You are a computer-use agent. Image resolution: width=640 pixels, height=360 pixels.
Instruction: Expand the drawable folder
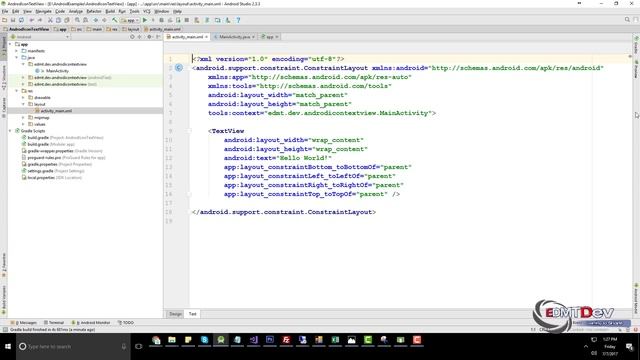coord(23,98)
